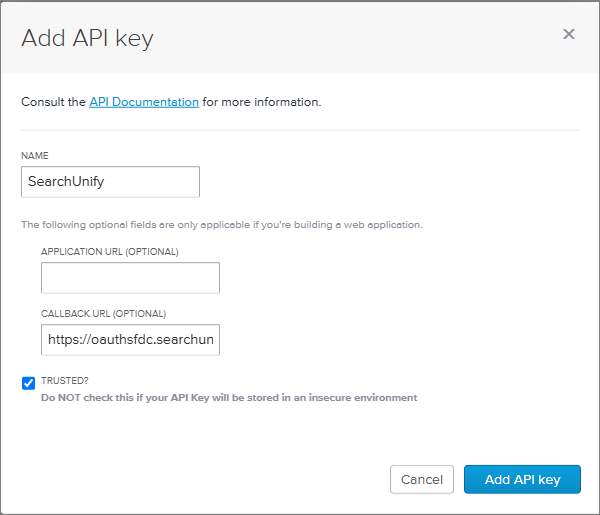Click the NAME field label
Screen dimensions: 600x515
point(35,156)
